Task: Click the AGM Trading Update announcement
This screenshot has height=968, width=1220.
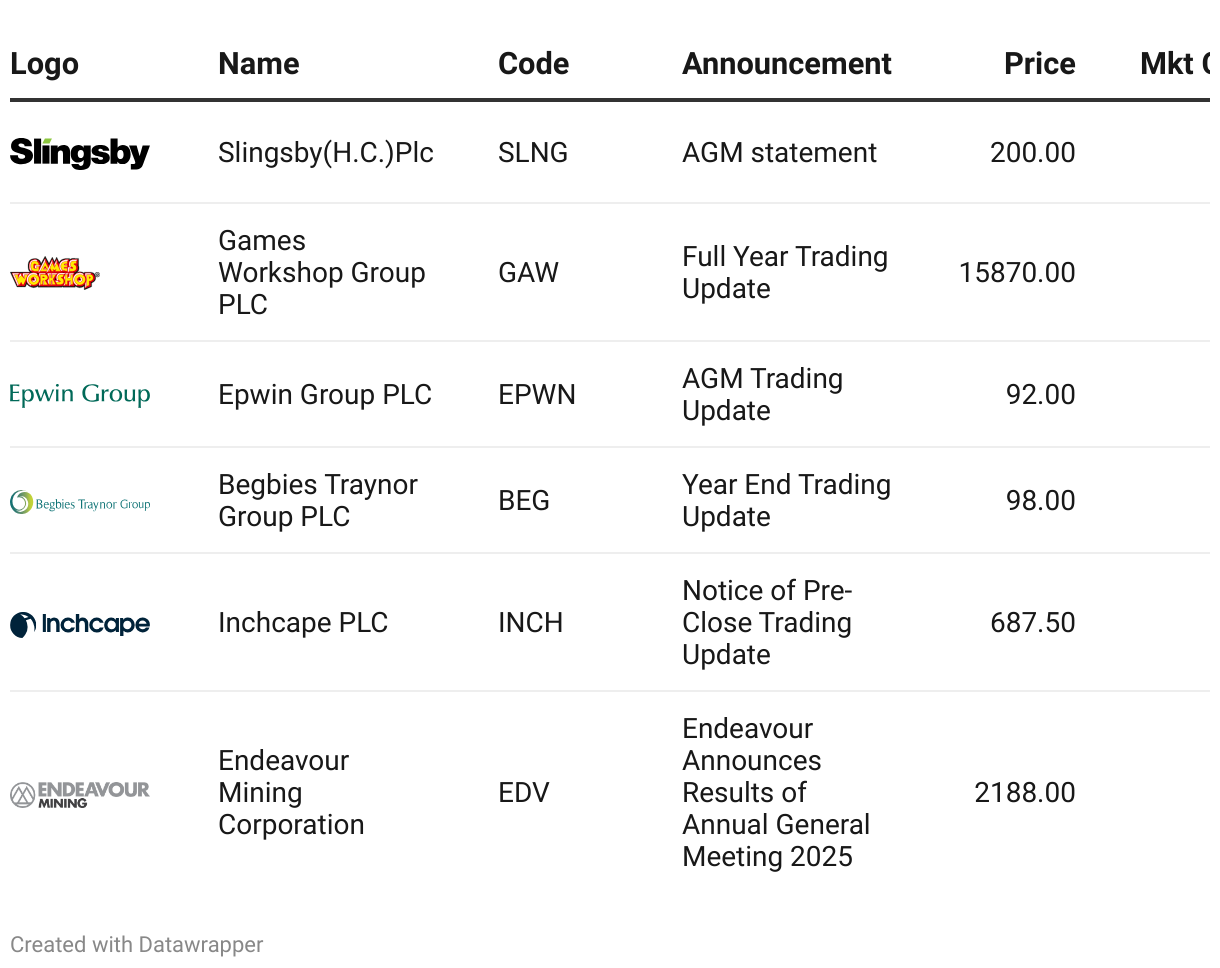Action: 762,394
